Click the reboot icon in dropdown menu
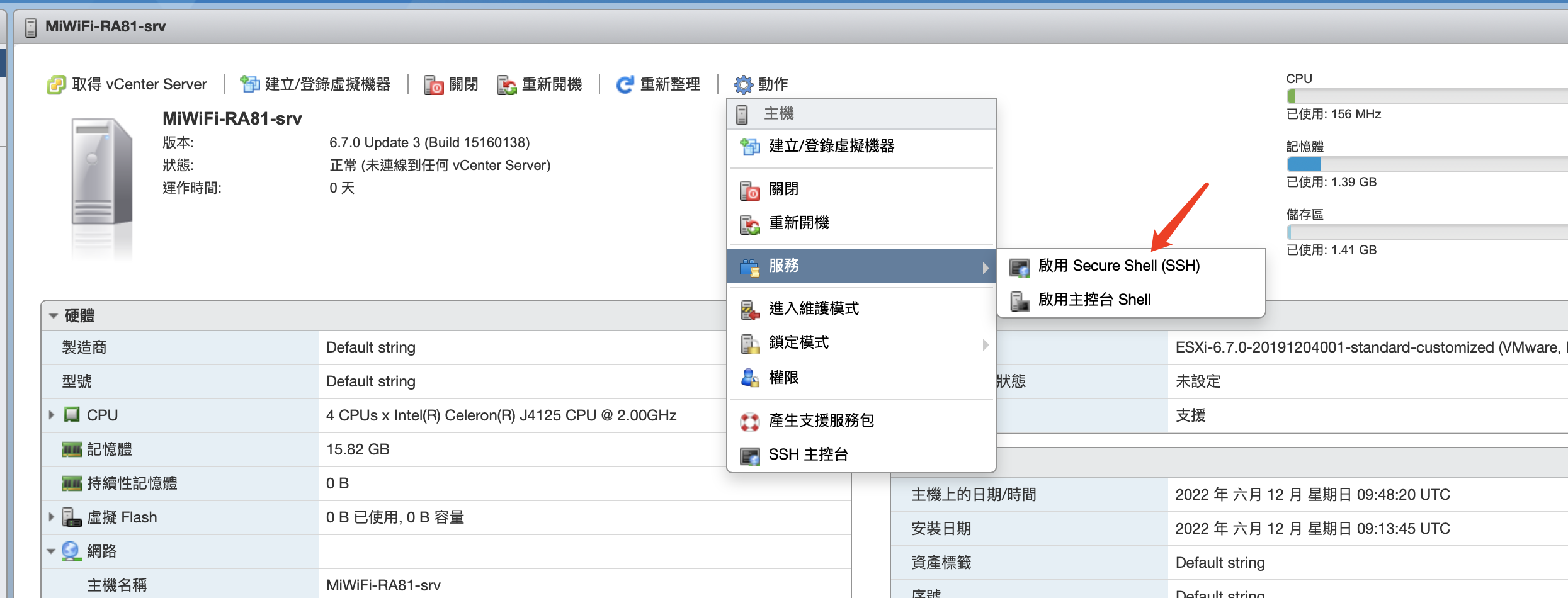The height and width of the screenshot is (598, 1568). point(749,223)
